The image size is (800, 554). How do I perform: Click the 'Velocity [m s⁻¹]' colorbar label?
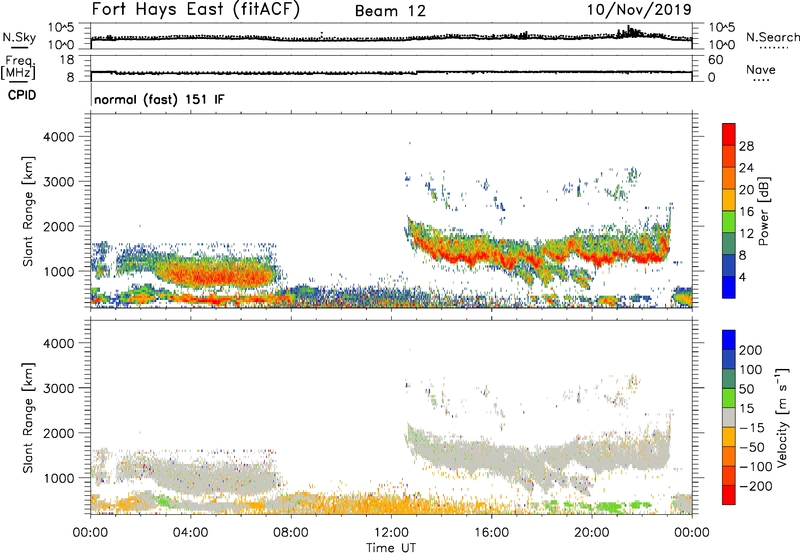pos(782,417)
